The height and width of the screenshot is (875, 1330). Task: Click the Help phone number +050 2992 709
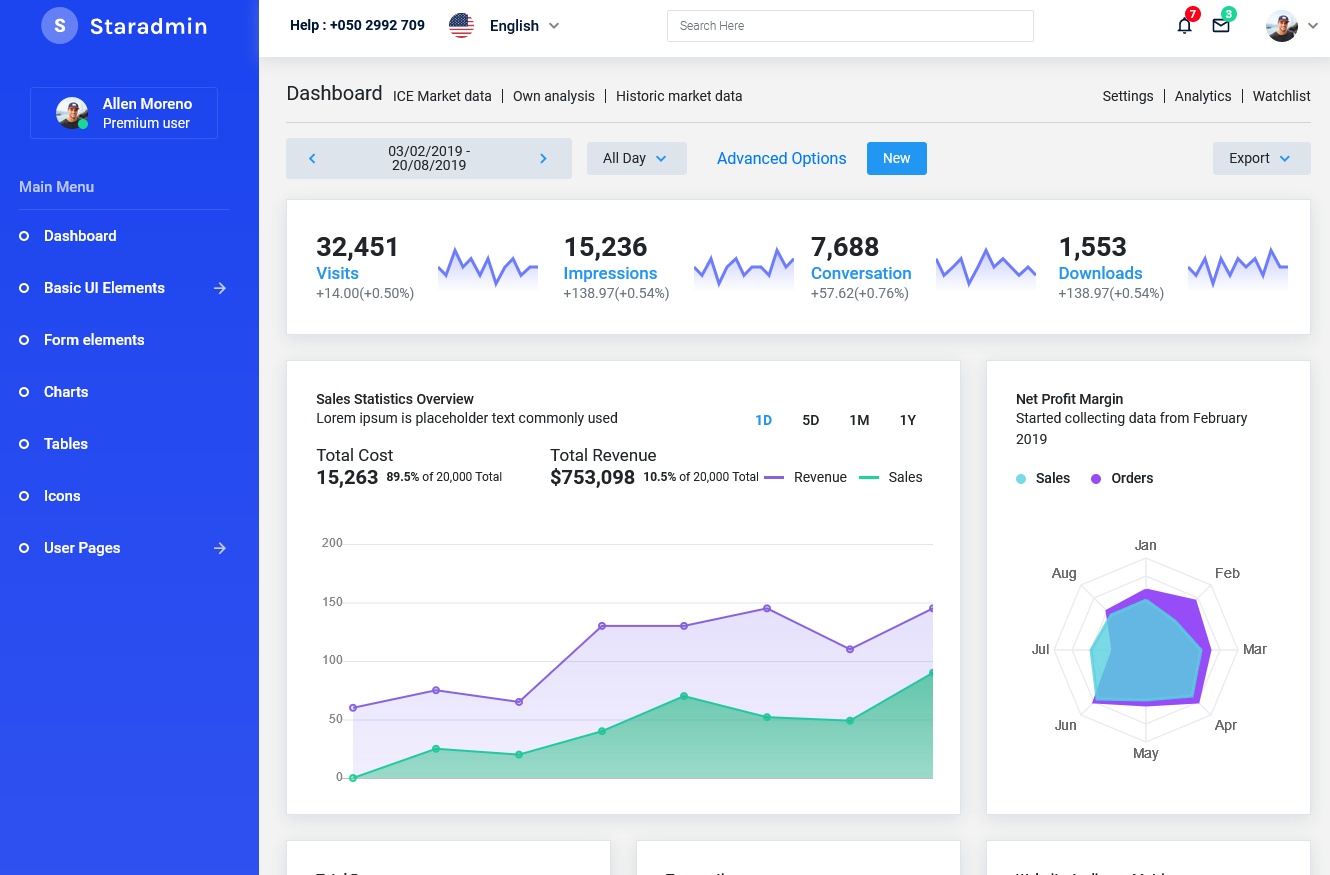pos(377,25)
